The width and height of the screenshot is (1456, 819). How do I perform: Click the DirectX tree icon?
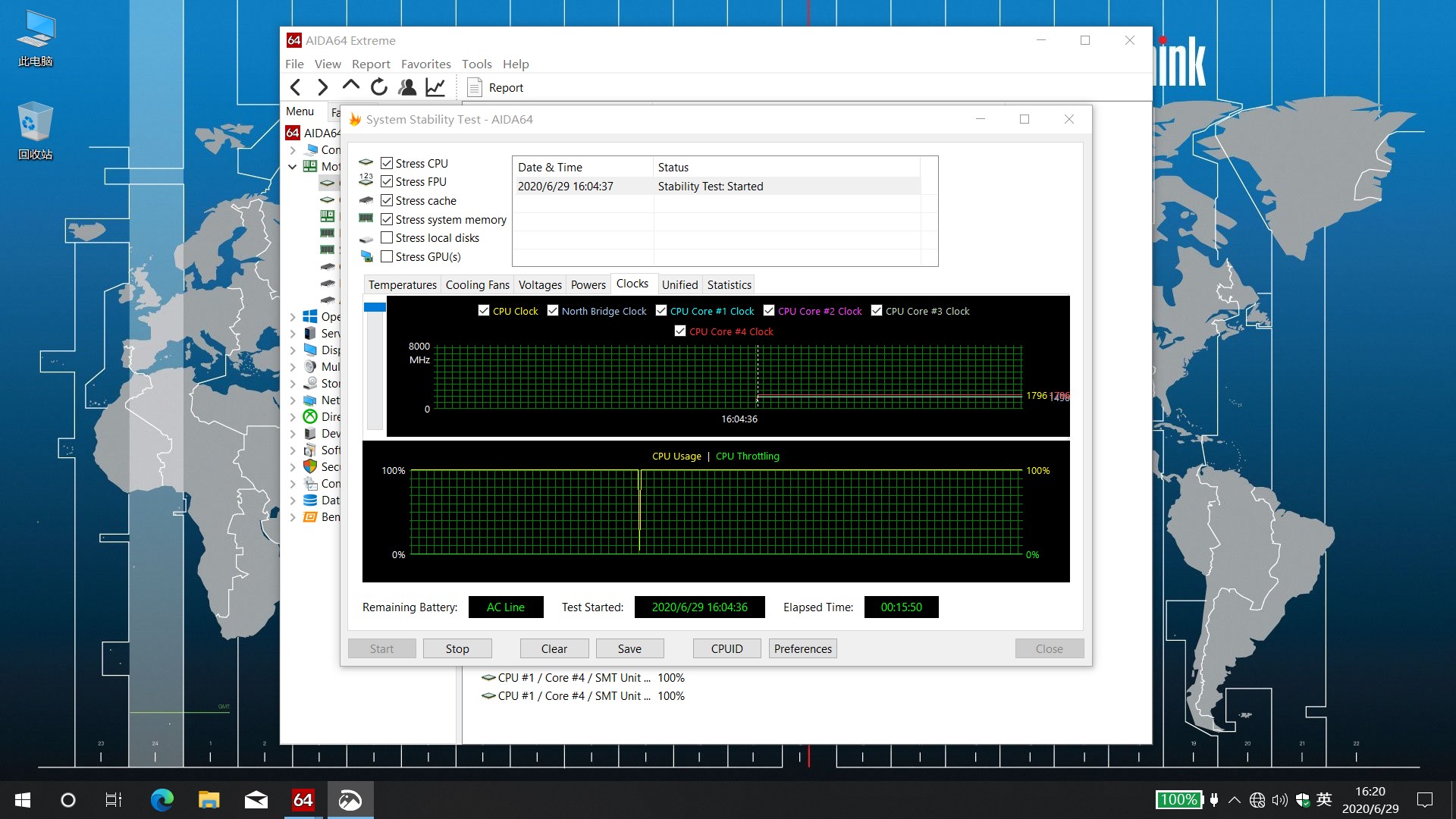point(310,416)
